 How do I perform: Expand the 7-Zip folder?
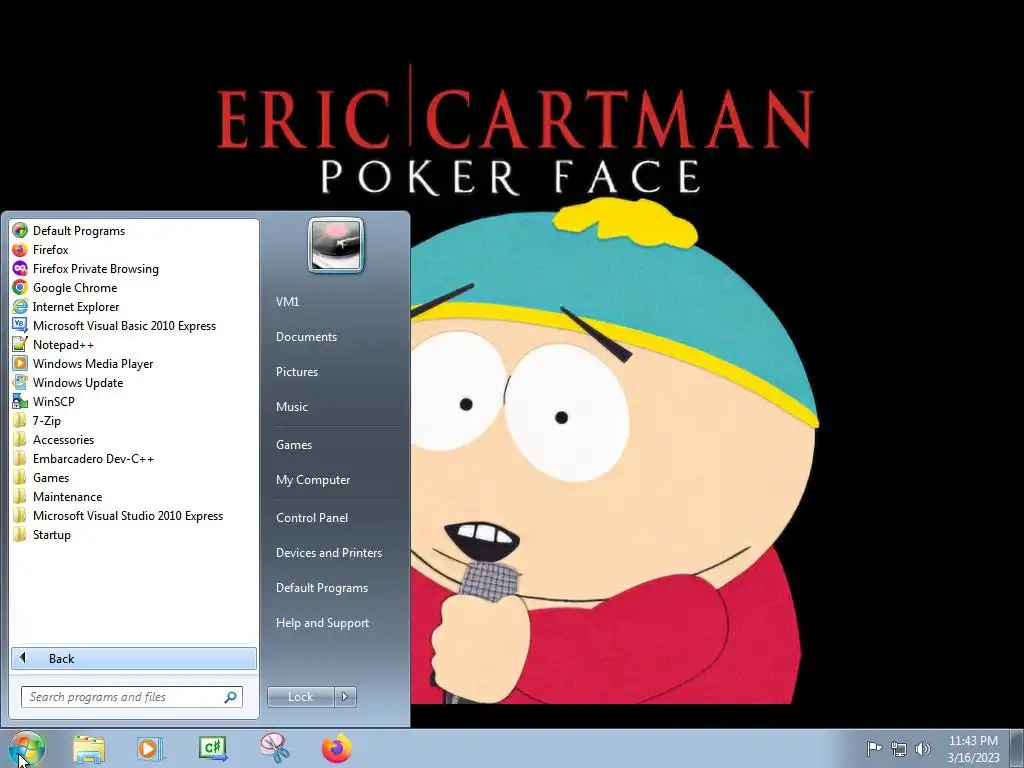134,420
